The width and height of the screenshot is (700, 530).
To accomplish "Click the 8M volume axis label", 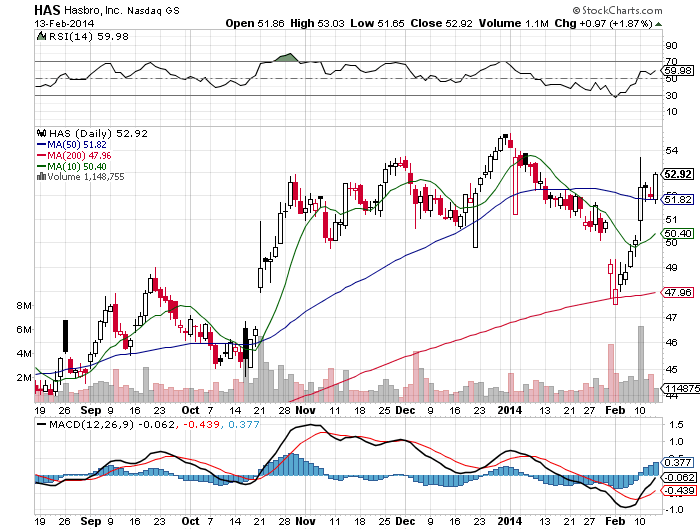I will coord(24,306).
